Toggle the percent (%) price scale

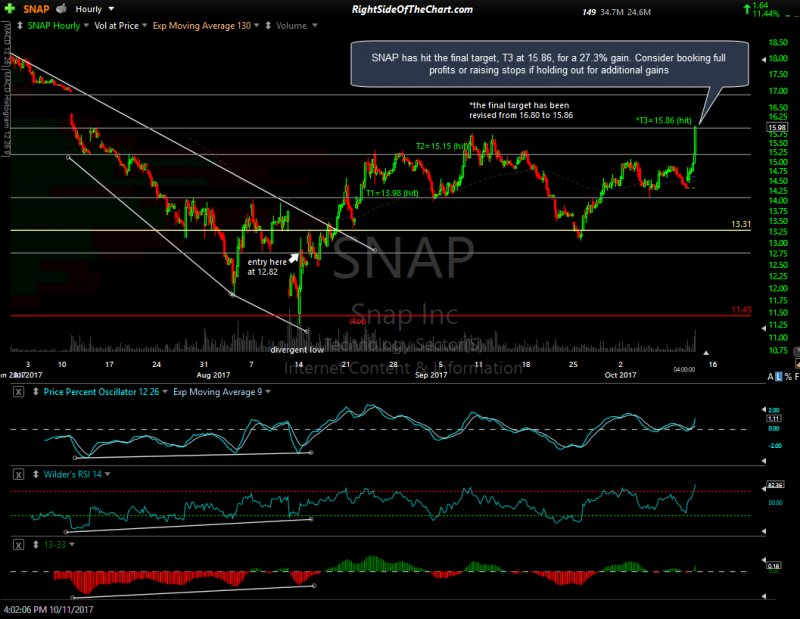tap(788, 376)
